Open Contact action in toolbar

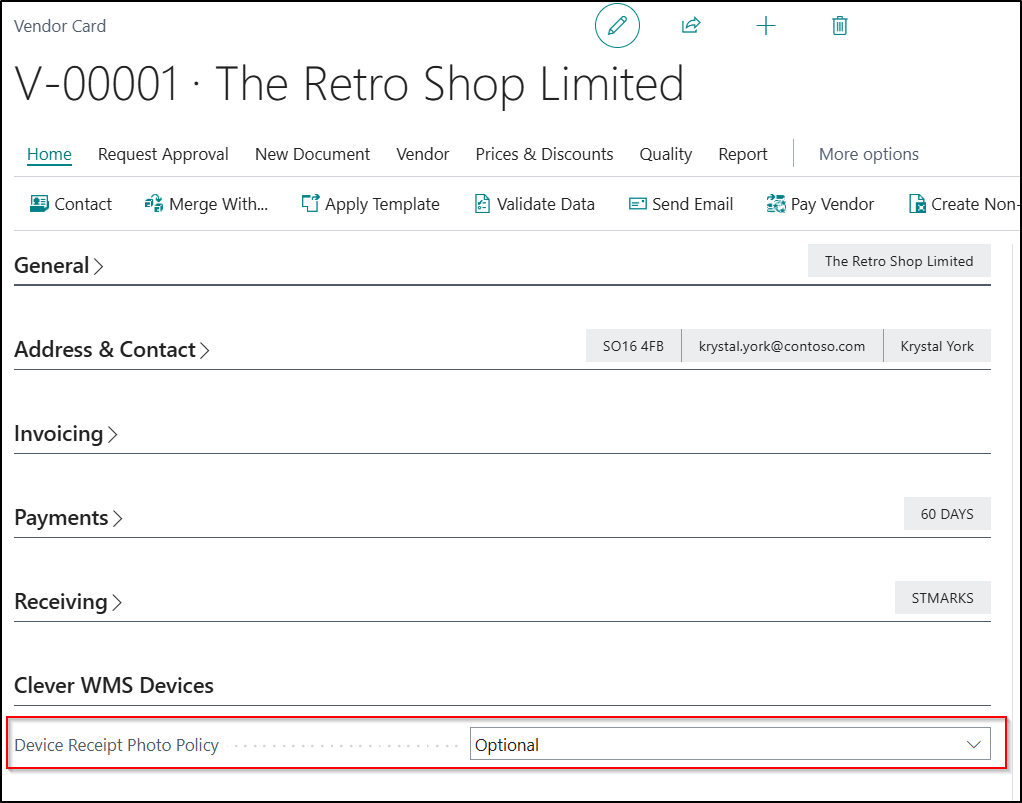click(71, 204)
